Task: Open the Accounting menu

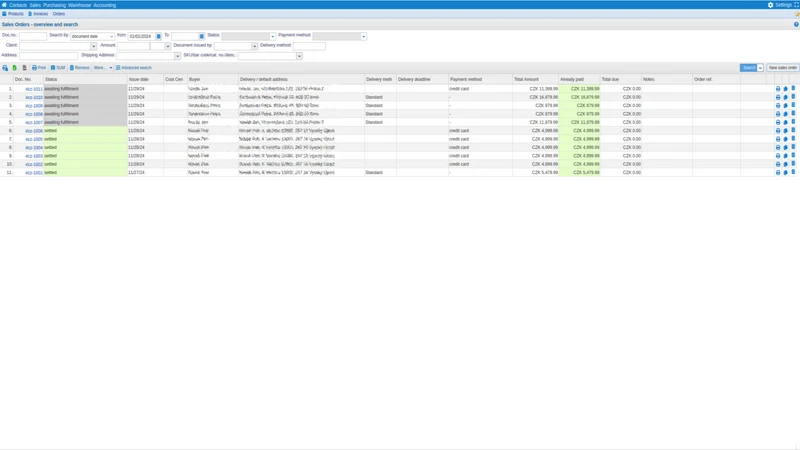Action: tap(105, 5)
